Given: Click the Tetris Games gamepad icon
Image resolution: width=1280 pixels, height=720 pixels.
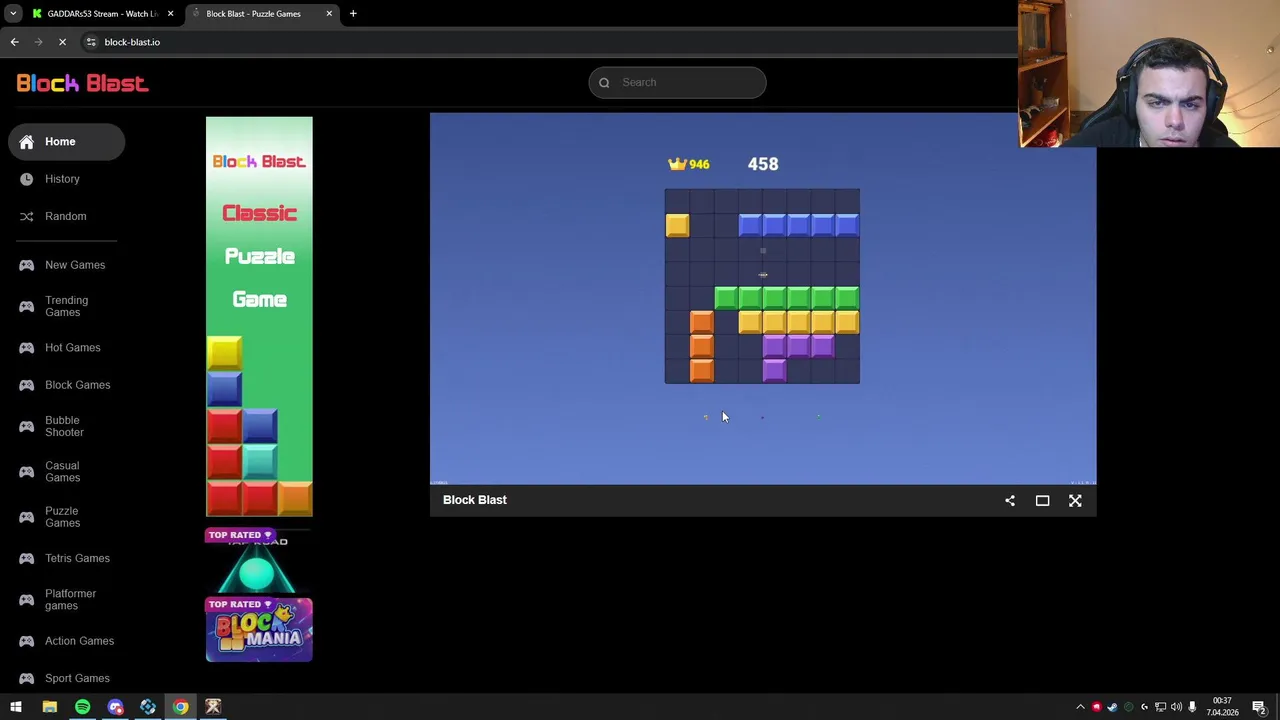Looking at the screenshot, I should [x=26, y=558].
